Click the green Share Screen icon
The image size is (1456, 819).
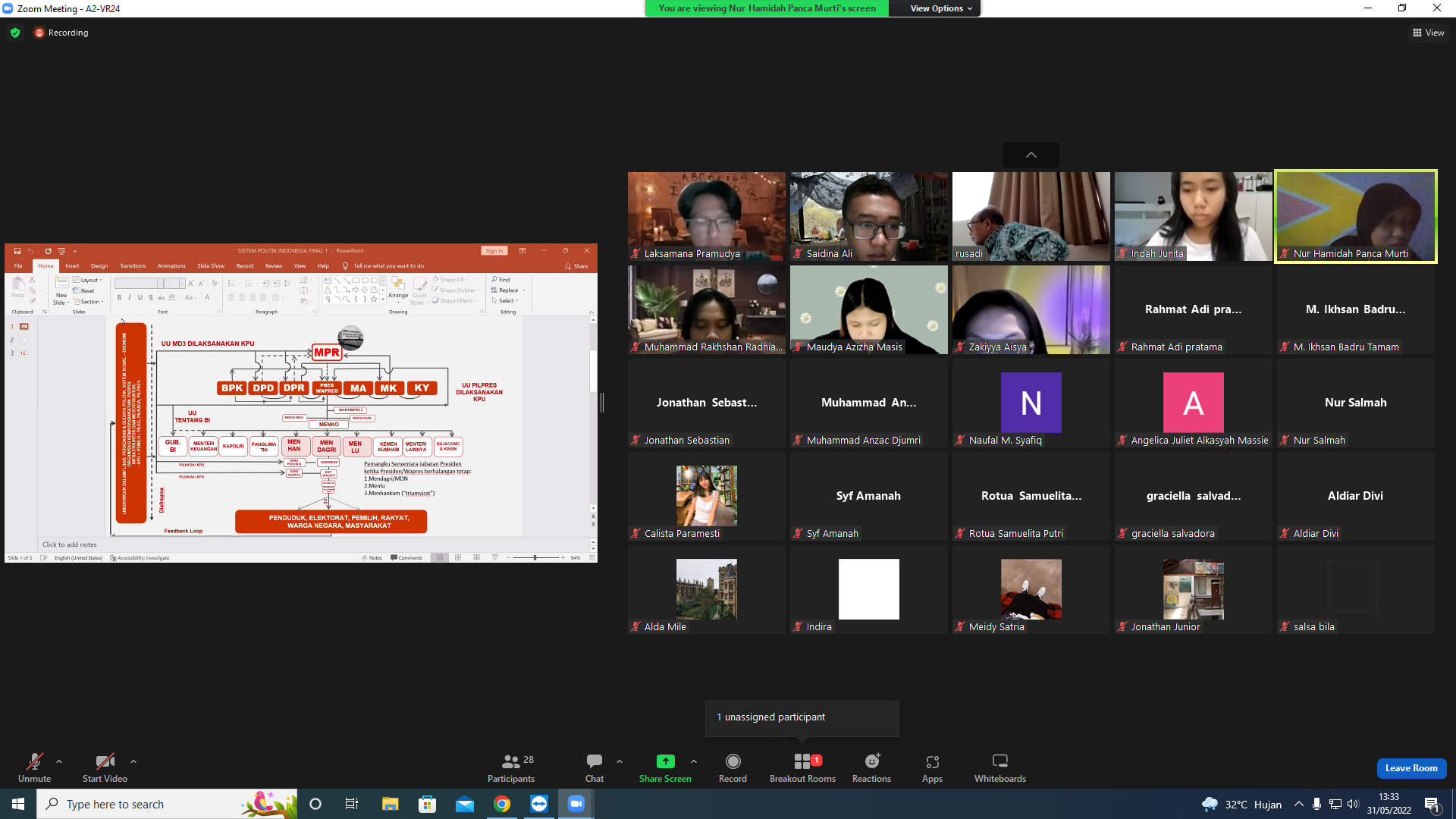[665, 761]
